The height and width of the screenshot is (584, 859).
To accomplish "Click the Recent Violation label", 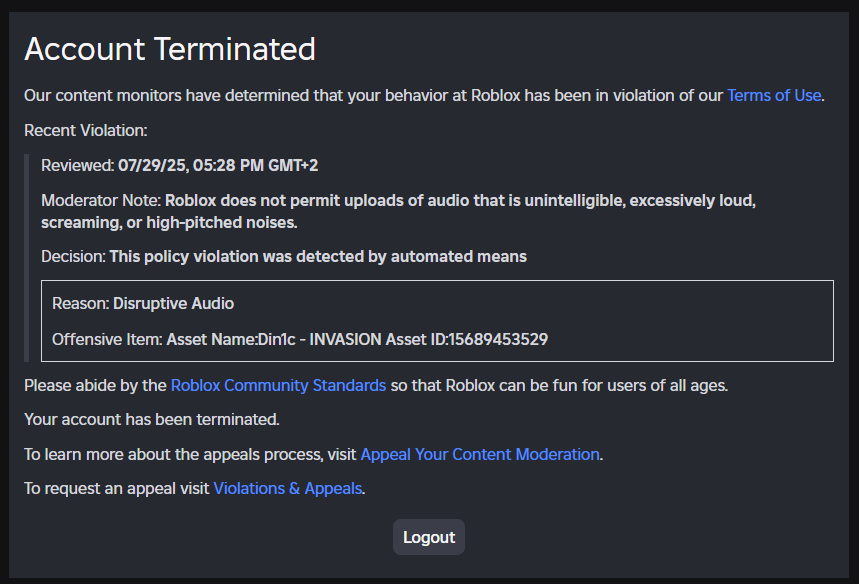I will (86, 130).
